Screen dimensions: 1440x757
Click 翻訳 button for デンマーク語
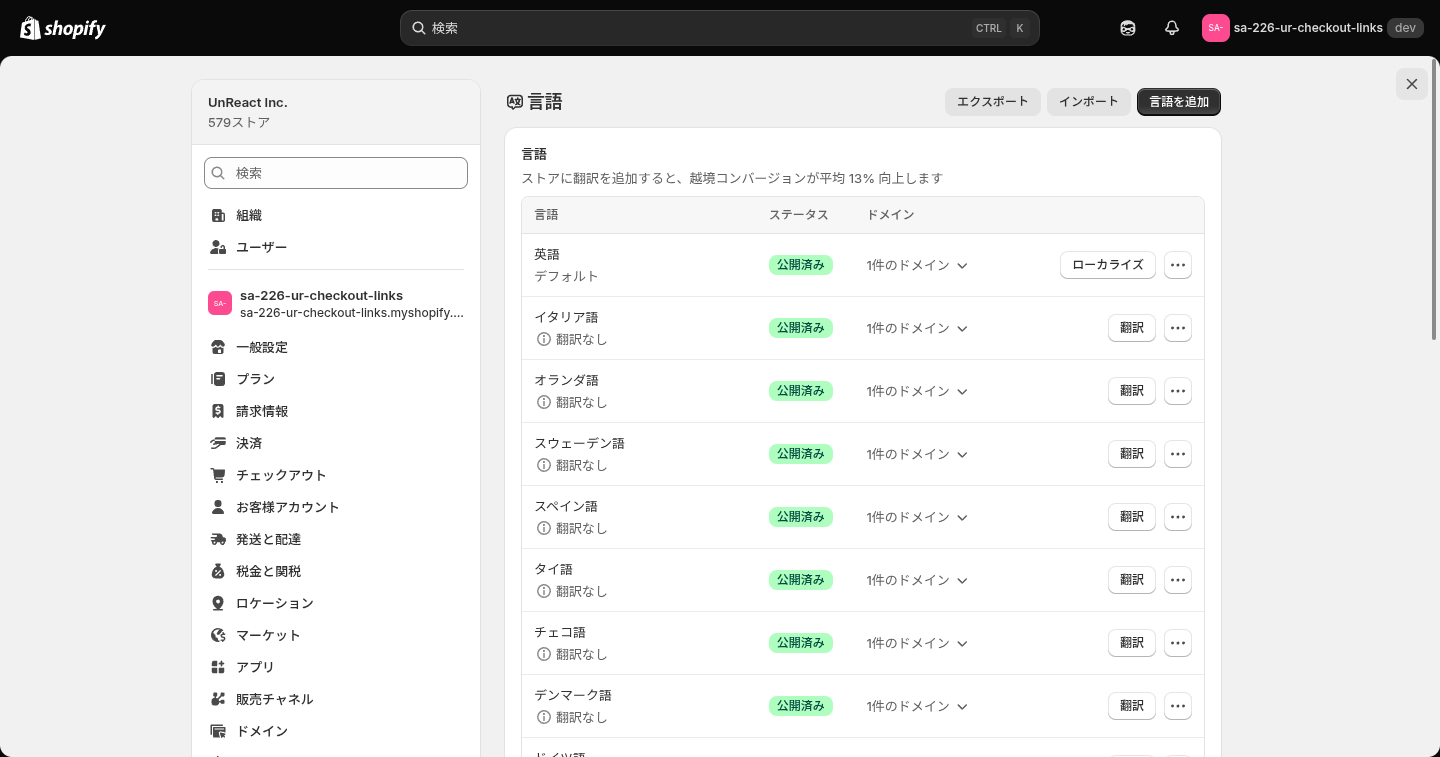click(x=1132, y=706)
